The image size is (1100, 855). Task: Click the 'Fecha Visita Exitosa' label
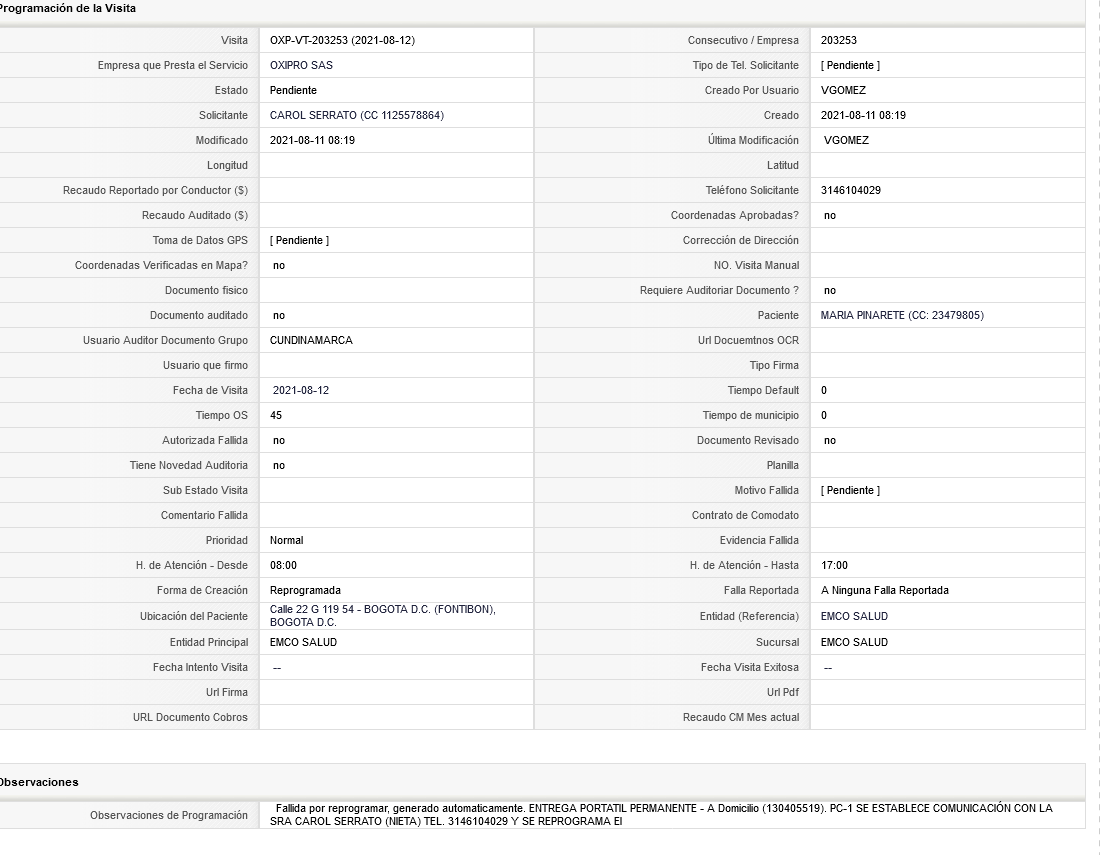[749, 668]
